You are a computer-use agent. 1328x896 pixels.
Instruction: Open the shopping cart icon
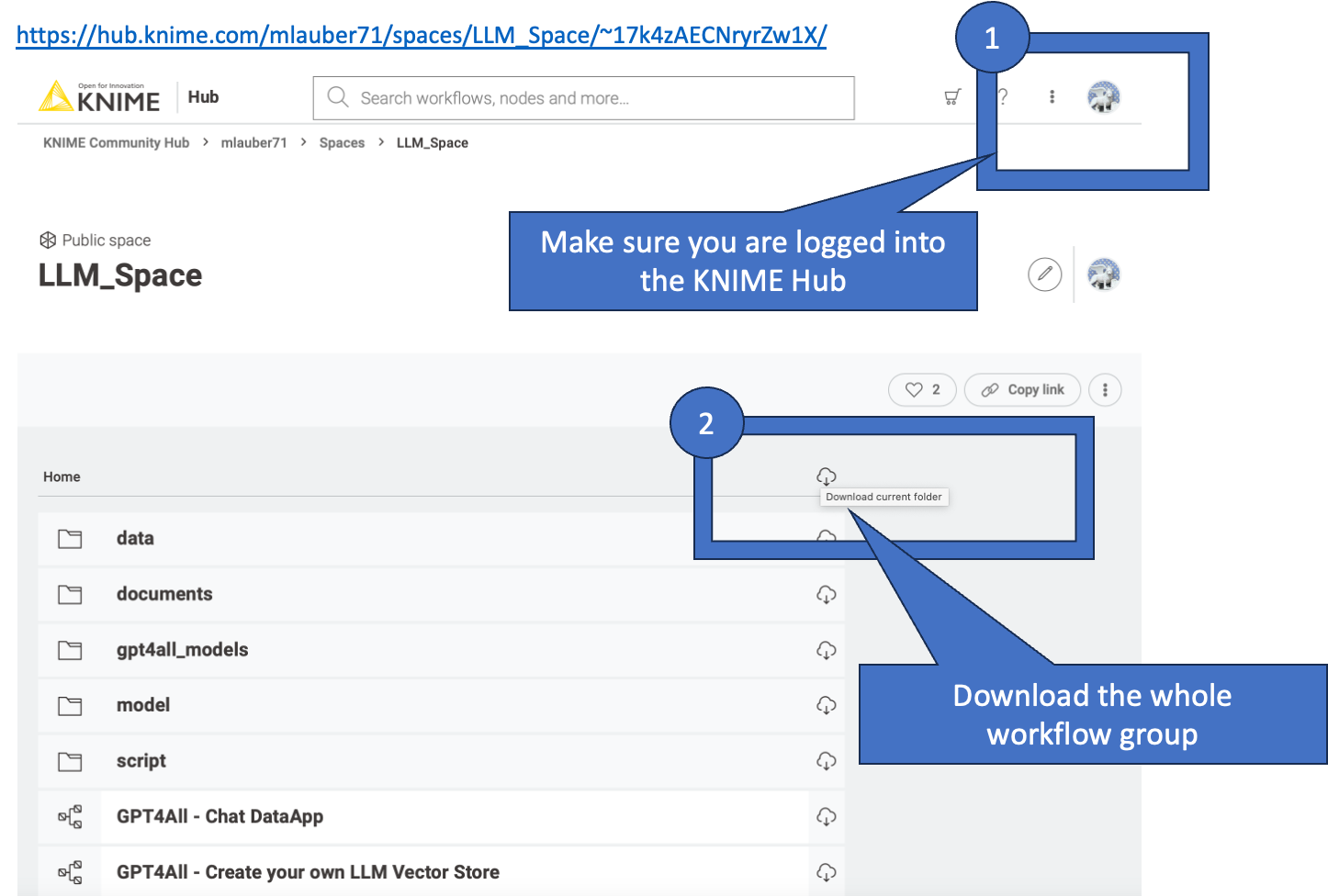952,96
